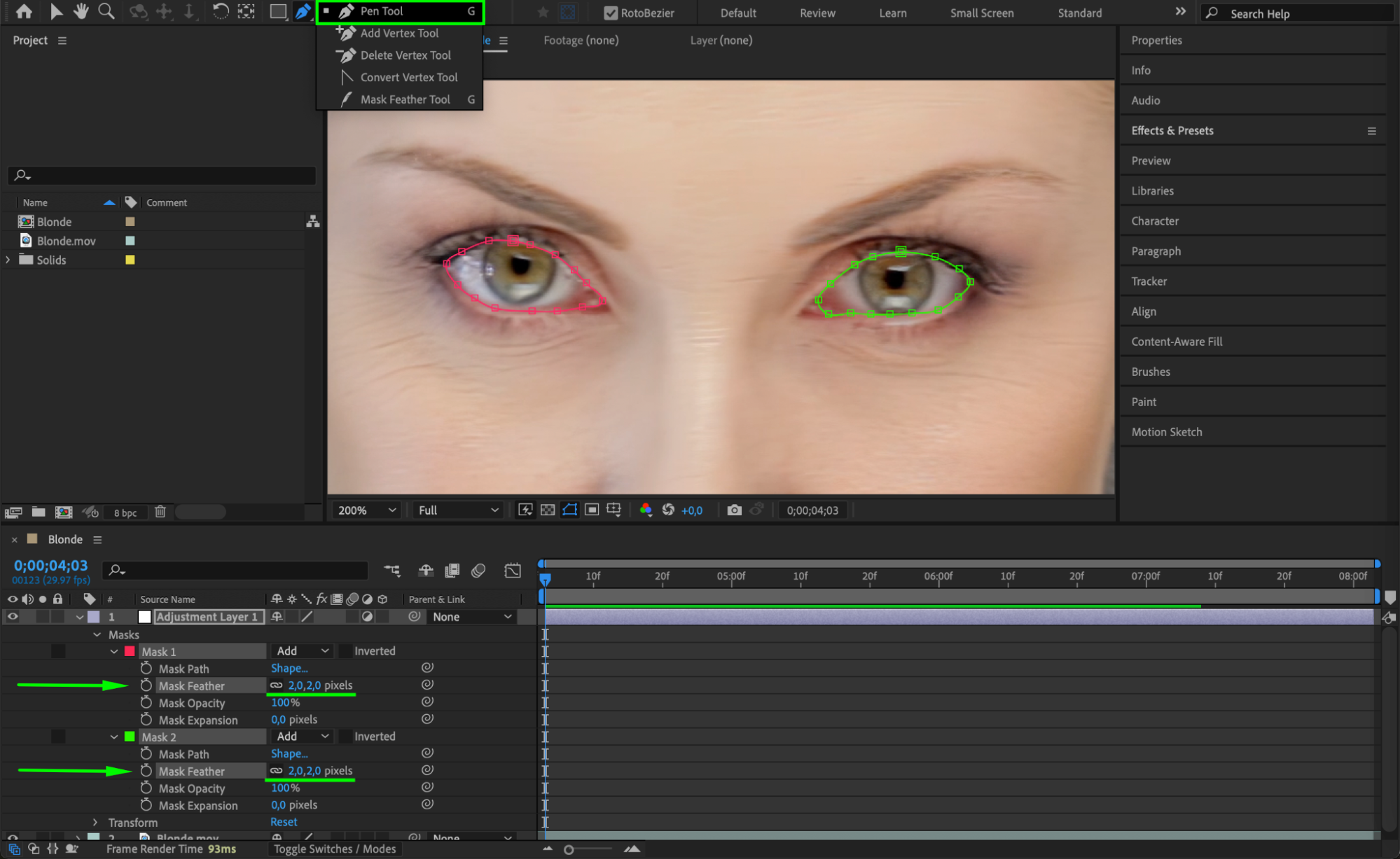Choose the Rotation tool icon

[x=220, y=11]
